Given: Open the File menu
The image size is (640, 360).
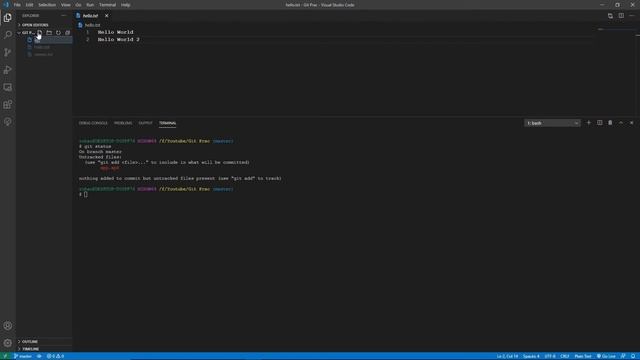Looking at the screenshot, I should tap(17, 5).
